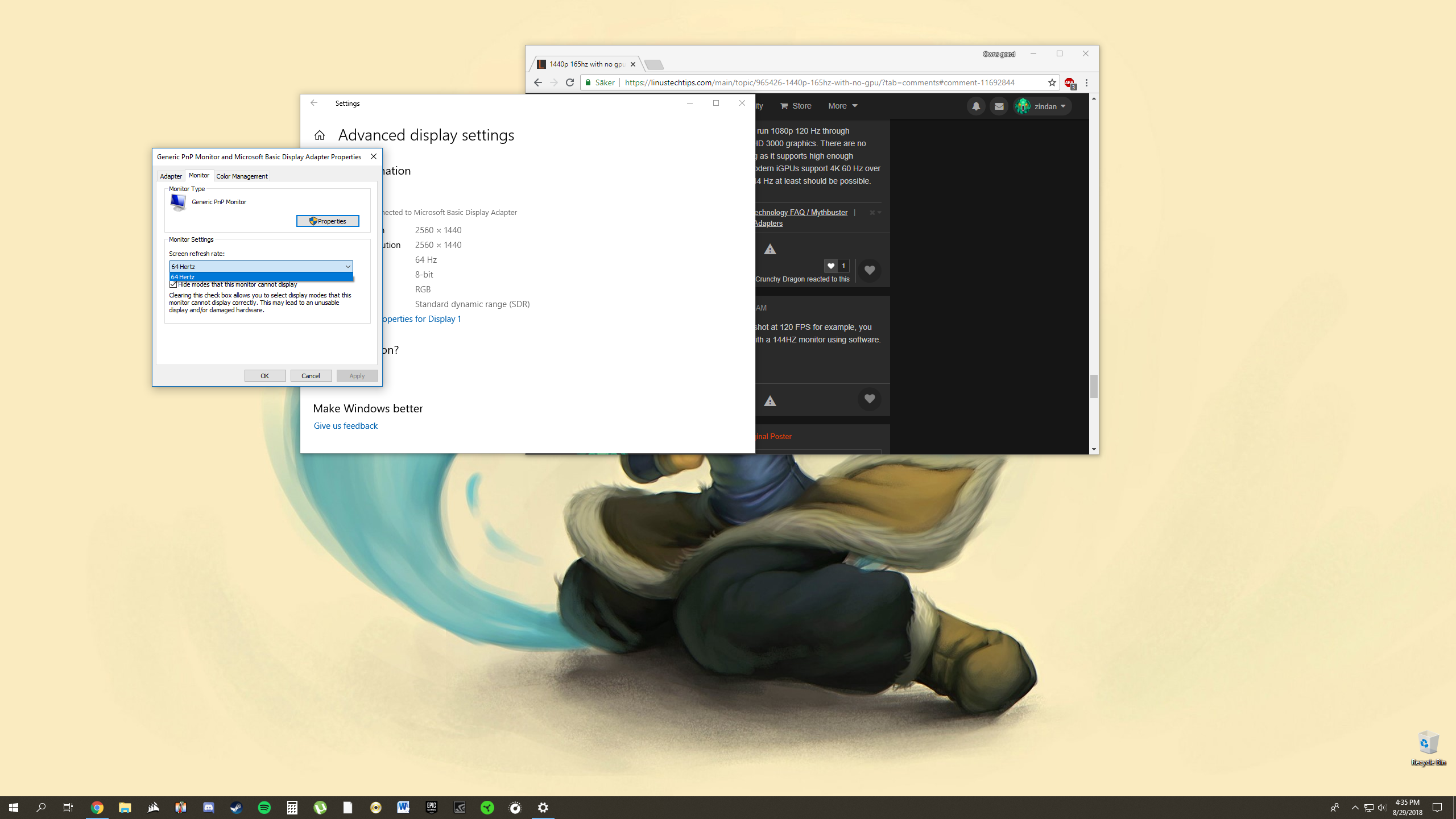Click heart button beside the '1' like count
Viewport: 1456px width, 819px height.
point(870,270)
